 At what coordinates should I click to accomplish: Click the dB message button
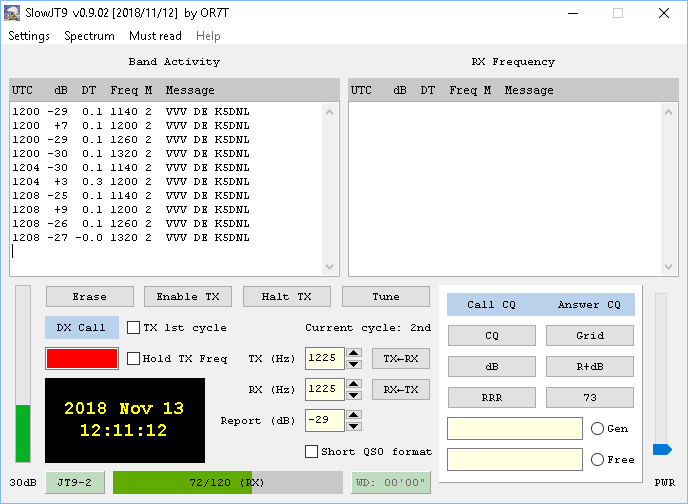click(492, 366)
